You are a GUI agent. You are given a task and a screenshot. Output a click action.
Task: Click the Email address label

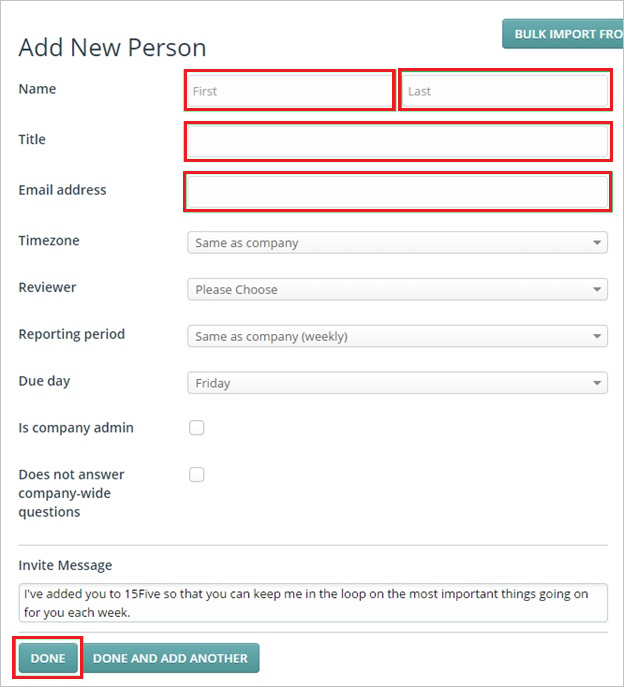(62, 190)
